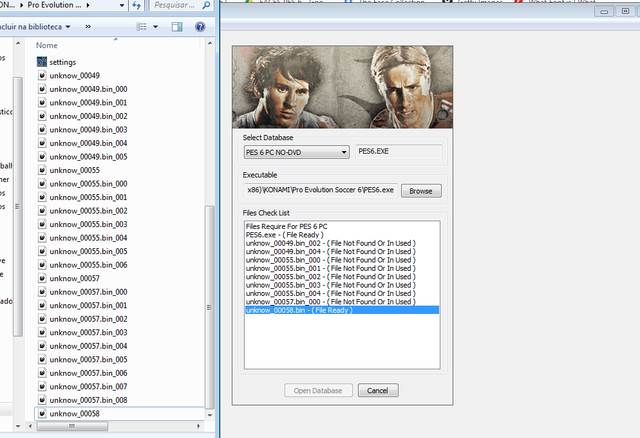Click the disabled Open Database button
This screenshot has width=640, height=438.
[x=318, y=390]
